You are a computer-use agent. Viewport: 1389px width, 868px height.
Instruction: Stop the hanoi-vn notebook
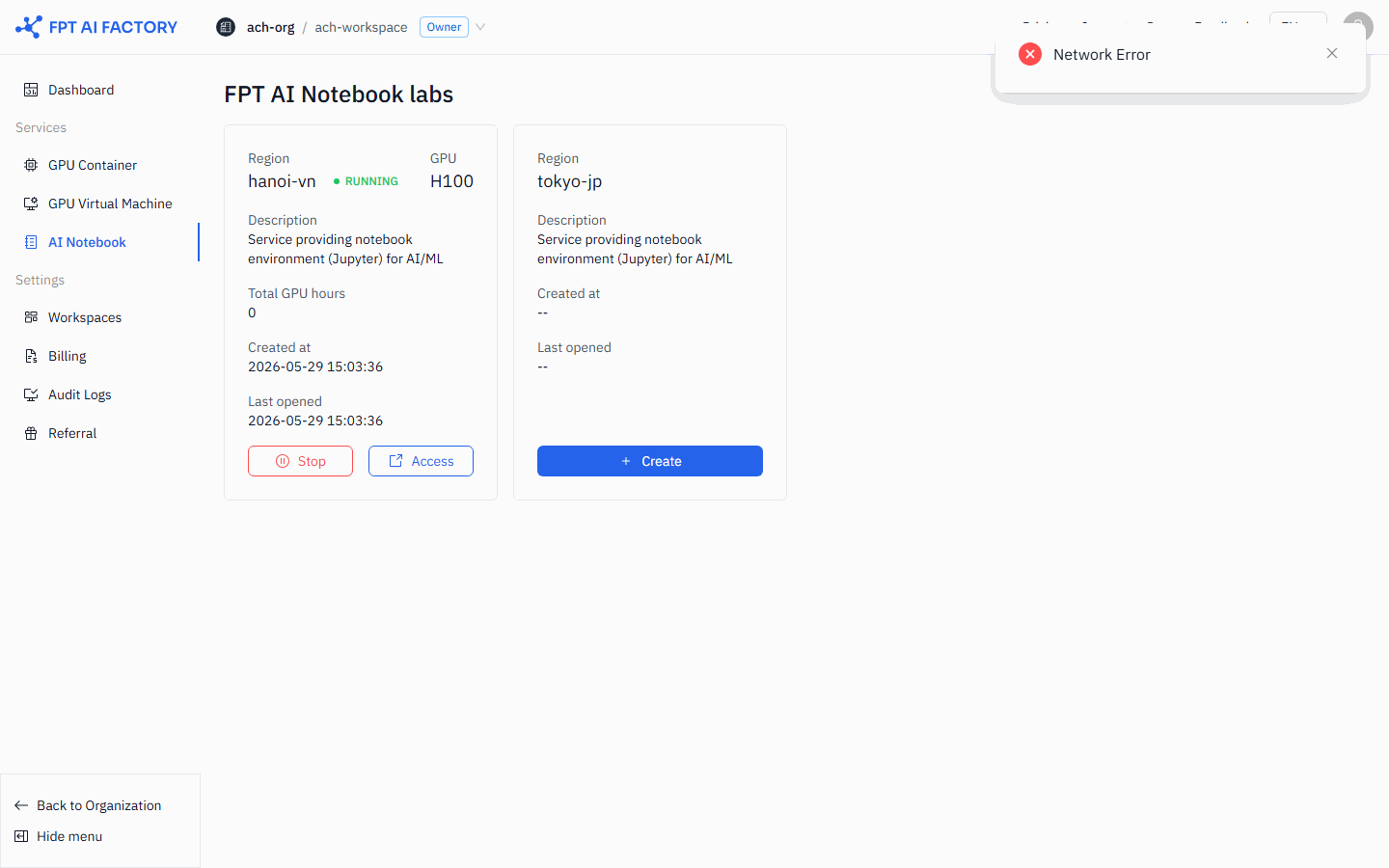point(300,461)
